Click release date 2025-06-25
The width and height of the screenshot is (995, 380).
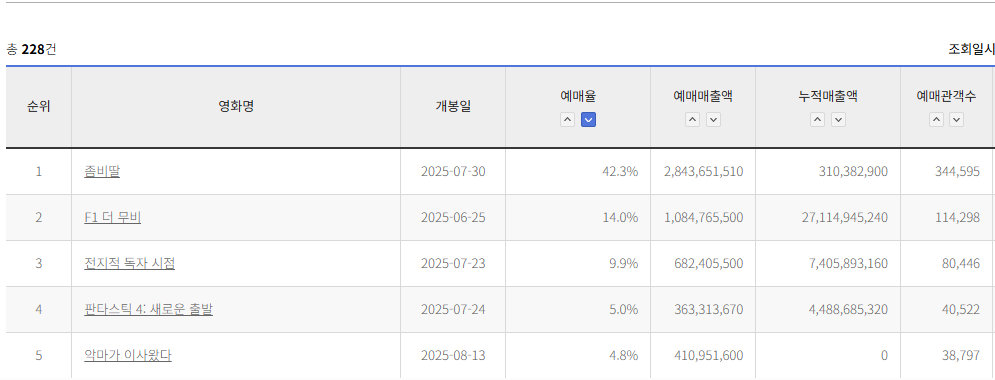453,218
